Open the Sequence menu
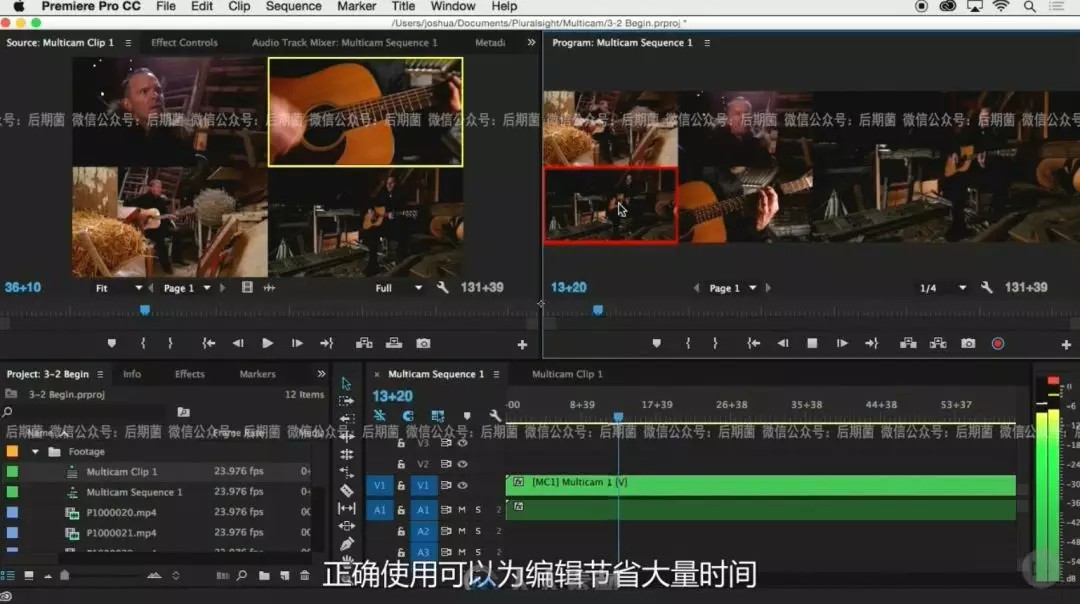Screen dimensions: 1080x604 (293, 6)
